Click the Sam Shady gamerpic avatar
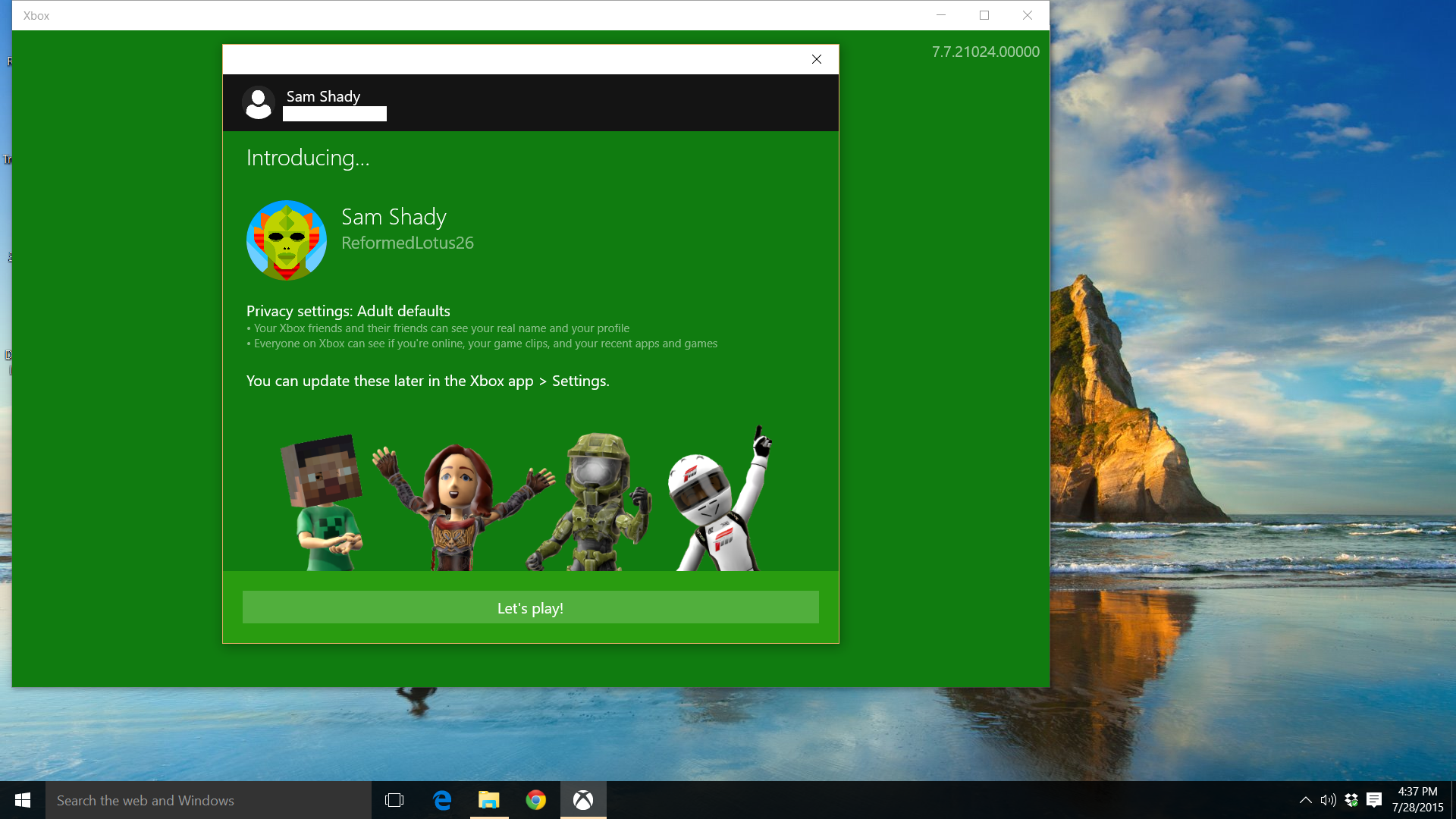This screenshot has width=1456, height=819. pos(287,240)
